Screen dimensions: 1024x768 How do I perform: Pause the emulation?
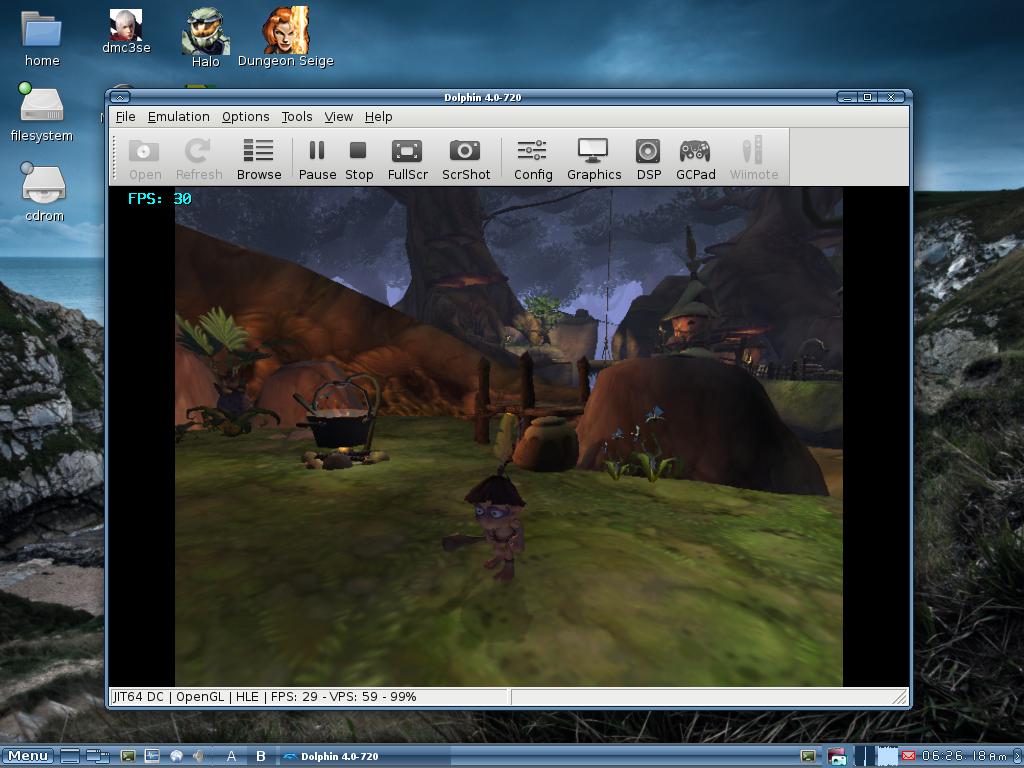[x=317, y=158]
